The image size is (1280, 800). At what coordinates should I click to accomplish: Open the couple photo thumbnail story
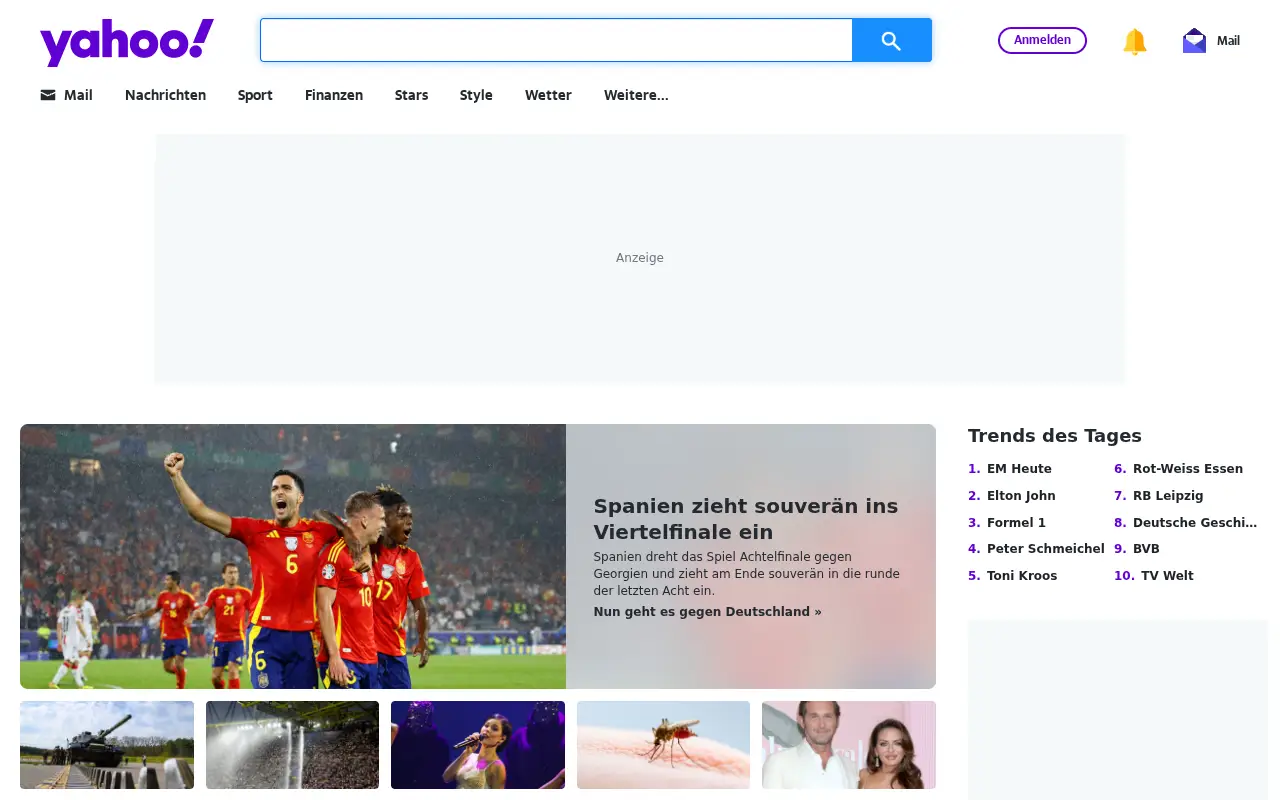click(x=849, y=745)
